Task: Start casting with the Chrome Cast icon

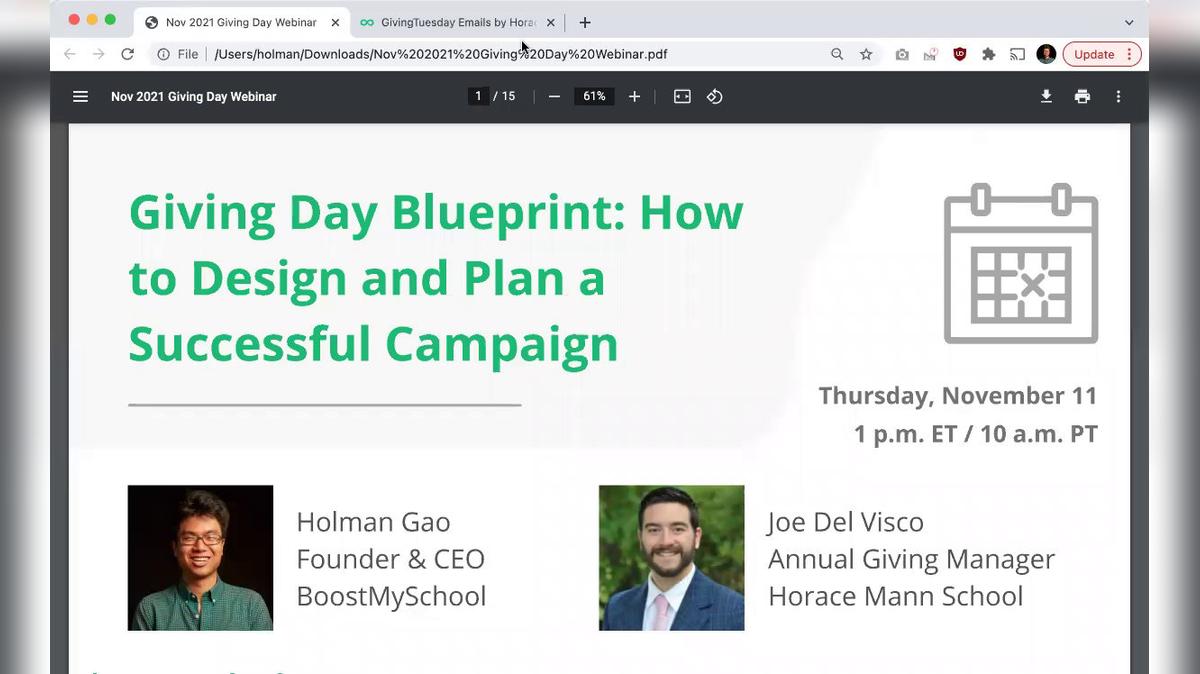Action: coord(1017,54)
